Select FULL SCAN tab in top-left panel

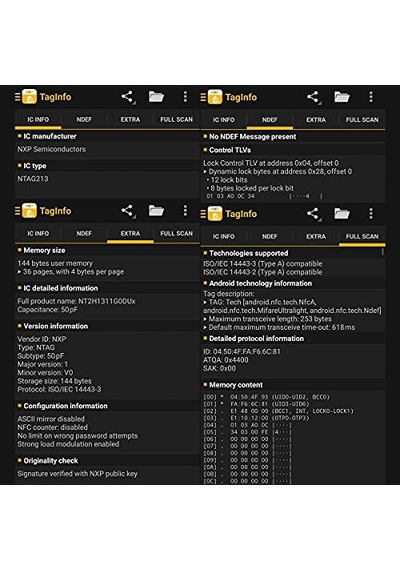176,120
